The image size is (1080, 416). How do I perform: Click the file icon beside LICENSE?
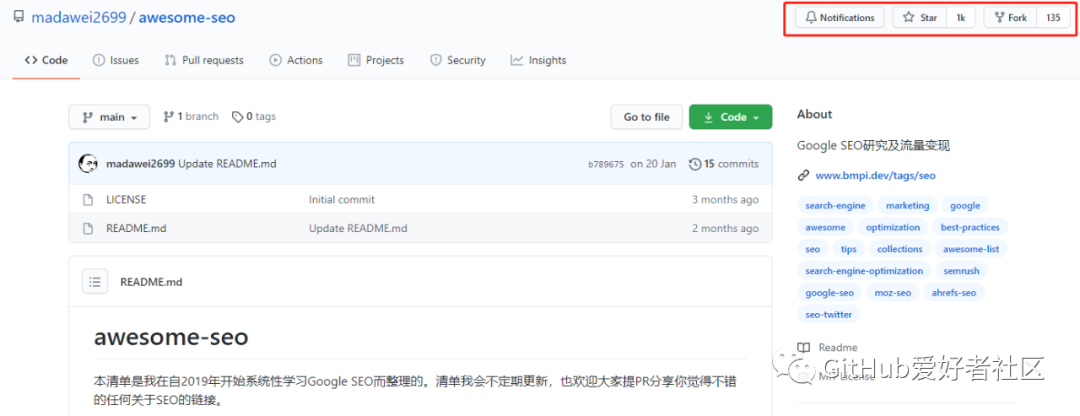coord(87,200)
